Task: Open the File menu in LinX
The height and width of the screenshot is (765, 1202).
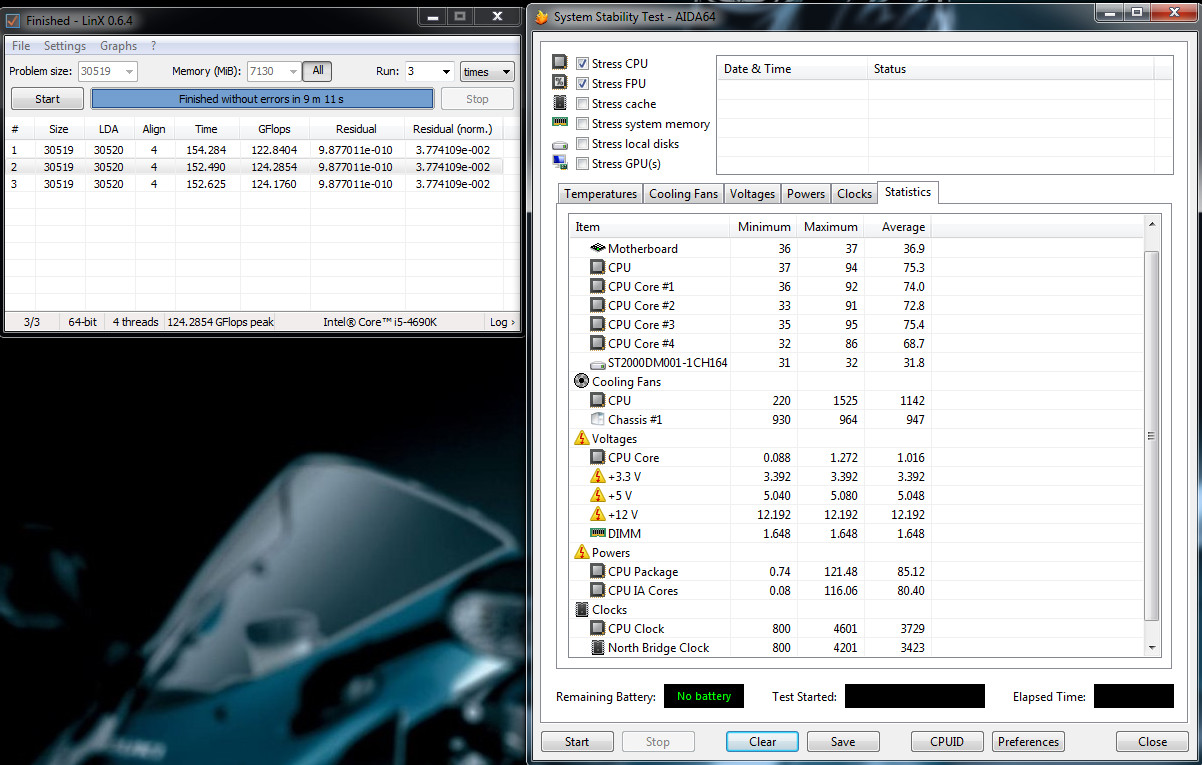Action: (x=21, y=46)
